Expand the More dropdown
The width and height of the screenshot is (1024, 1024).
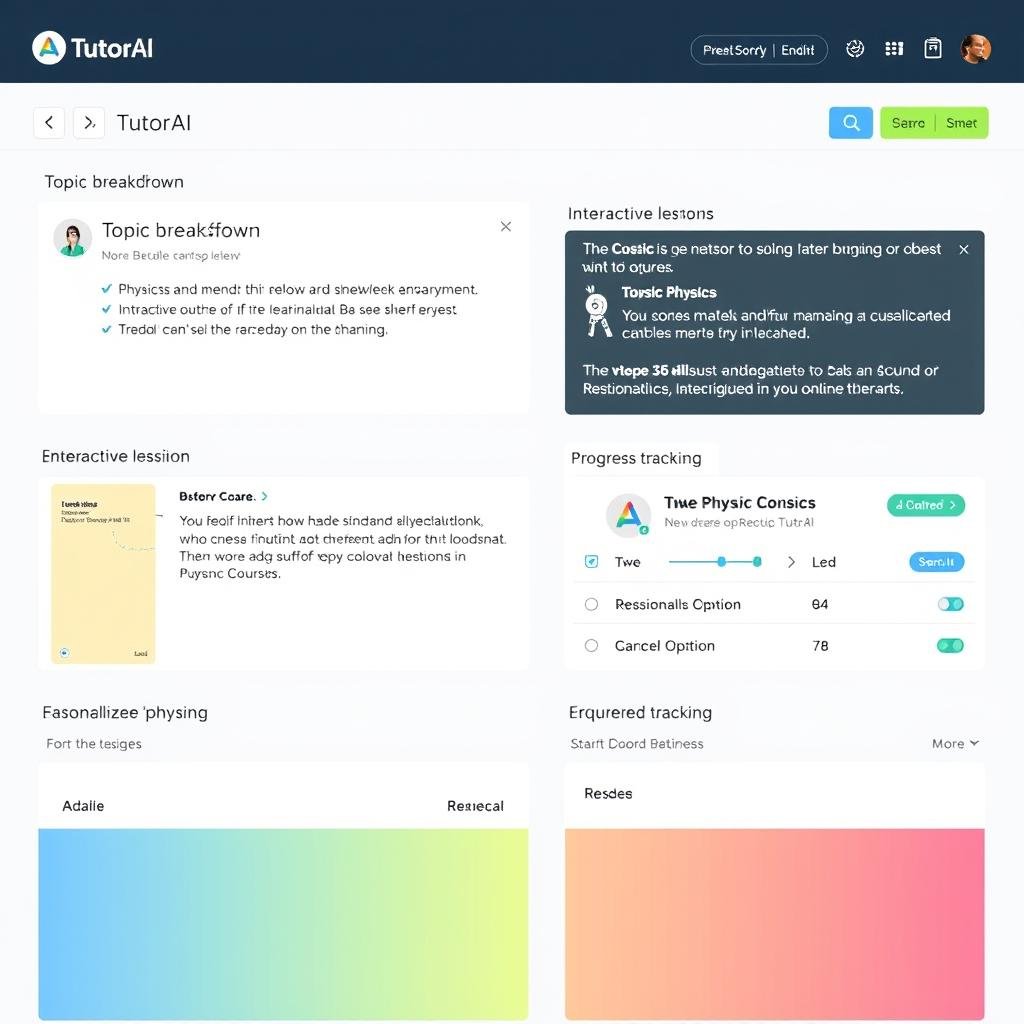pyautogui.click(x=955, y=743)
